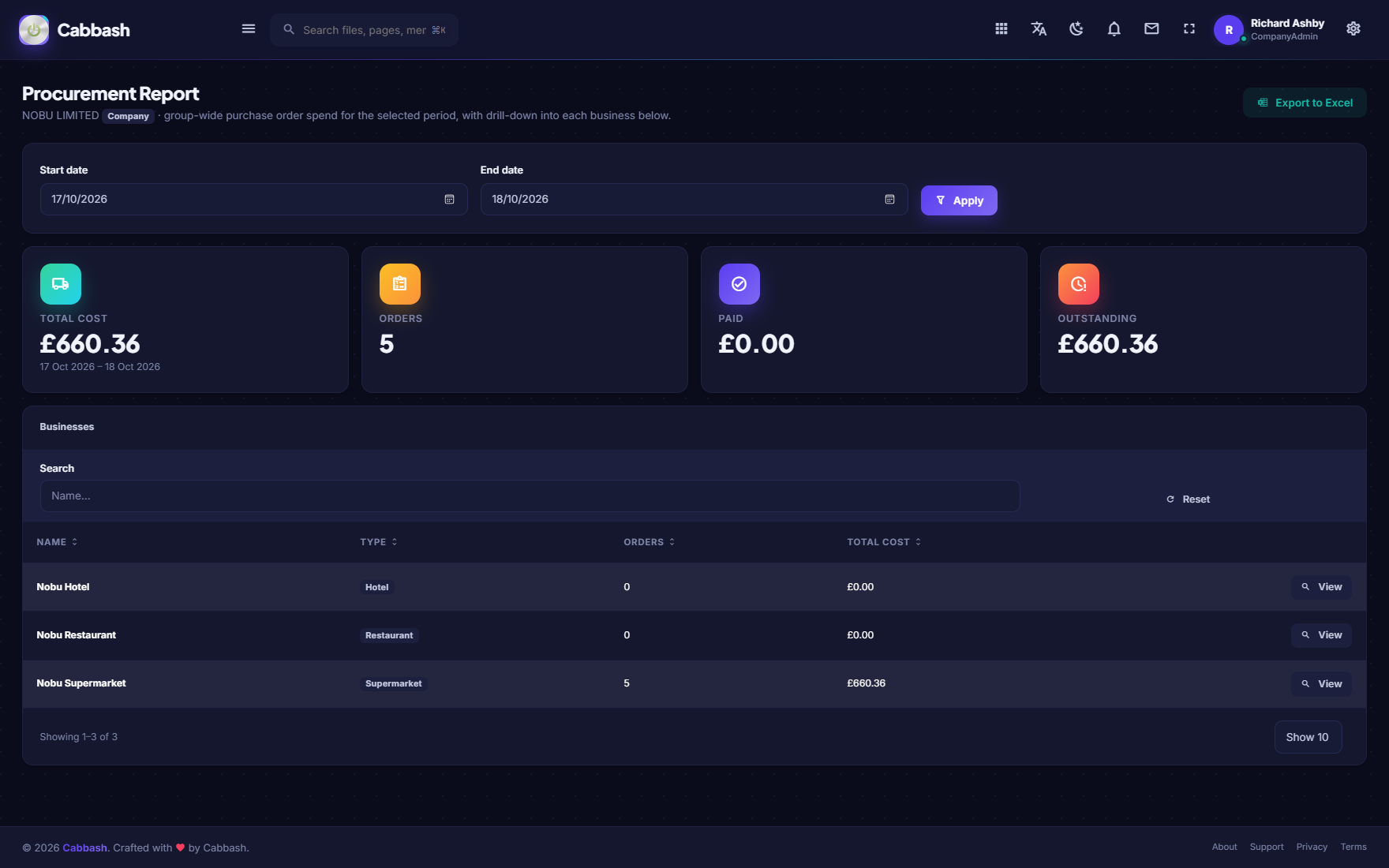
Task: Click the Nobu Supermarket name cell
Action: tap(81, 683)
